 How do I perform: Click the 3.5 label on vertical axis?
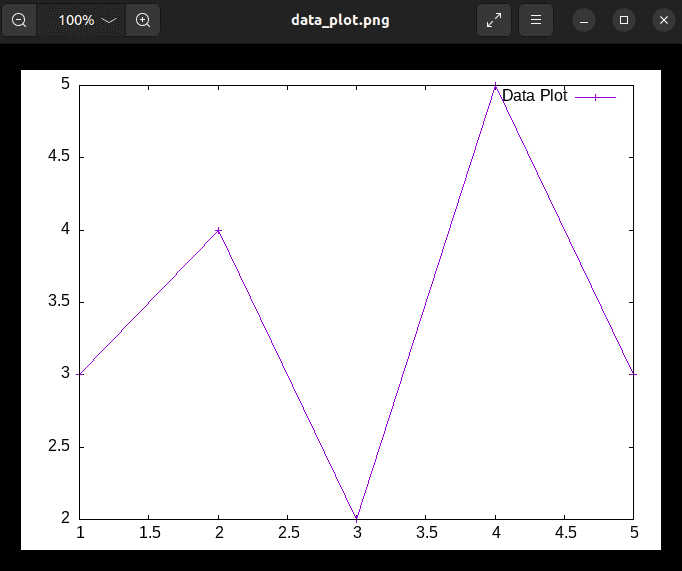click(x=57, y=302)
